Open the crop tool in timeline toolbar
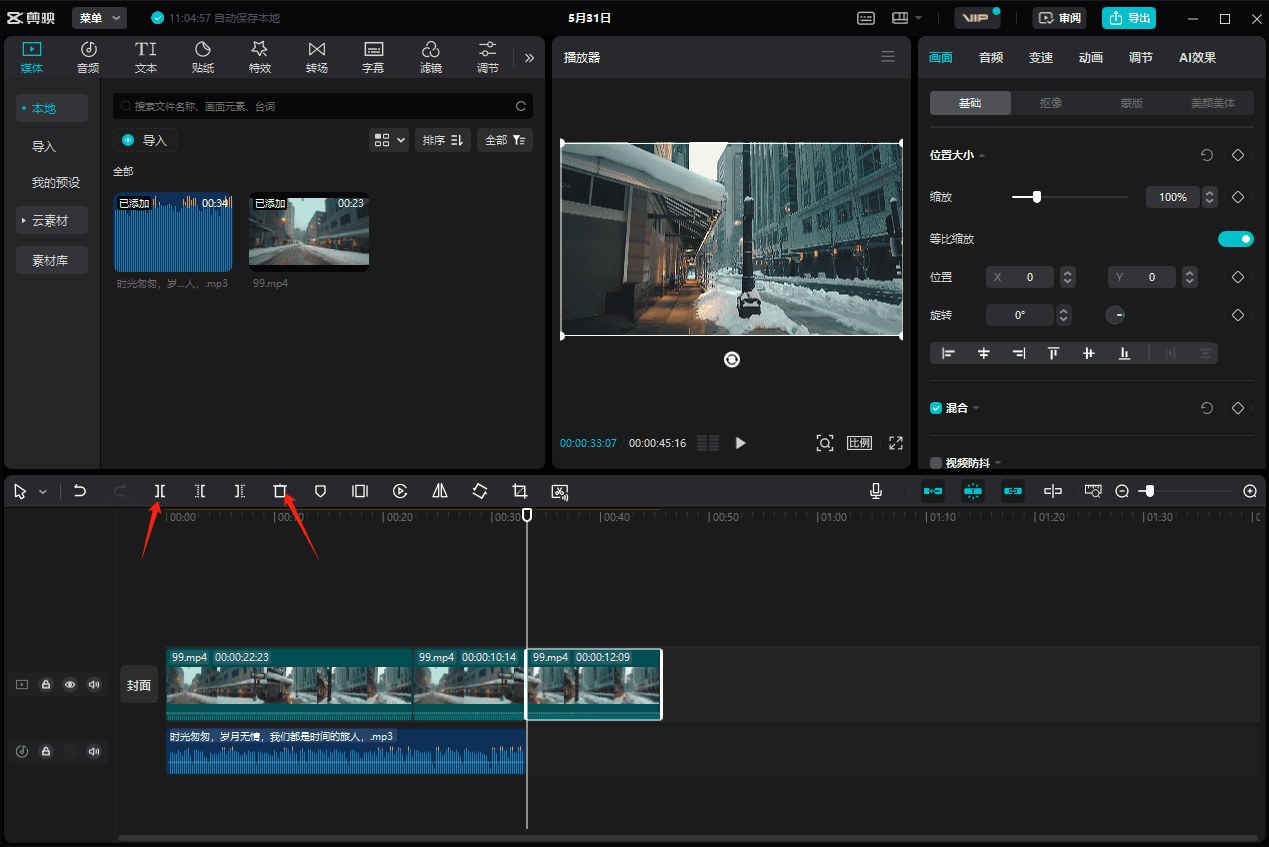 (520, 491)
